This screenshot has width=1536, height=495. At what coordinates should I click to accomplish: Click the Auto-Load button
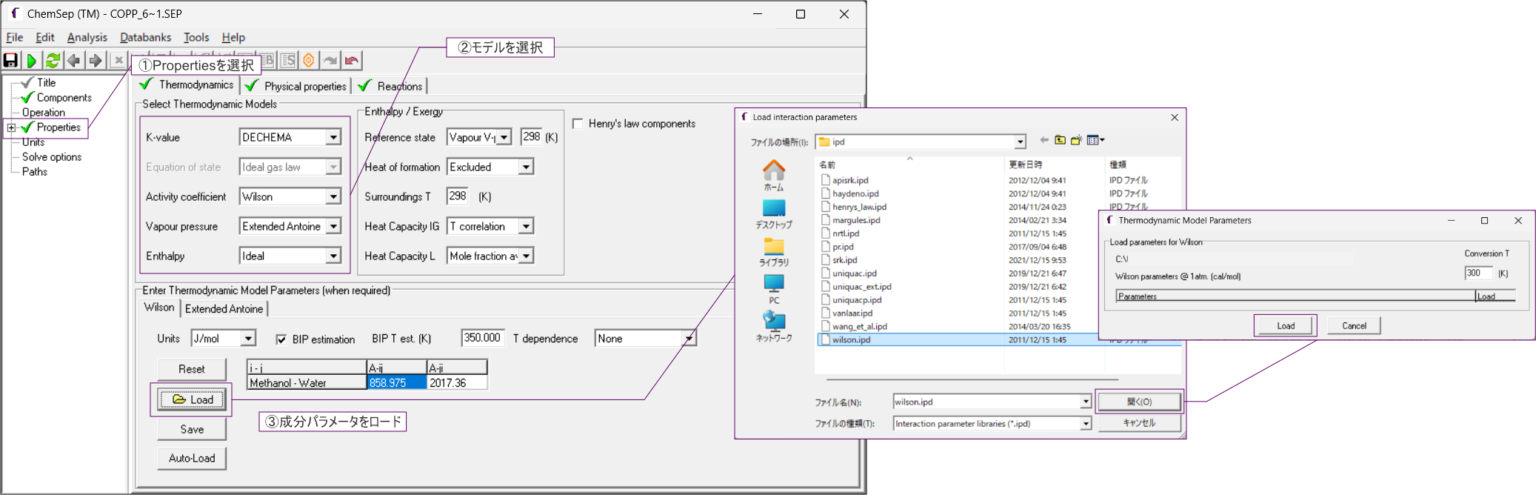point(191,459)
